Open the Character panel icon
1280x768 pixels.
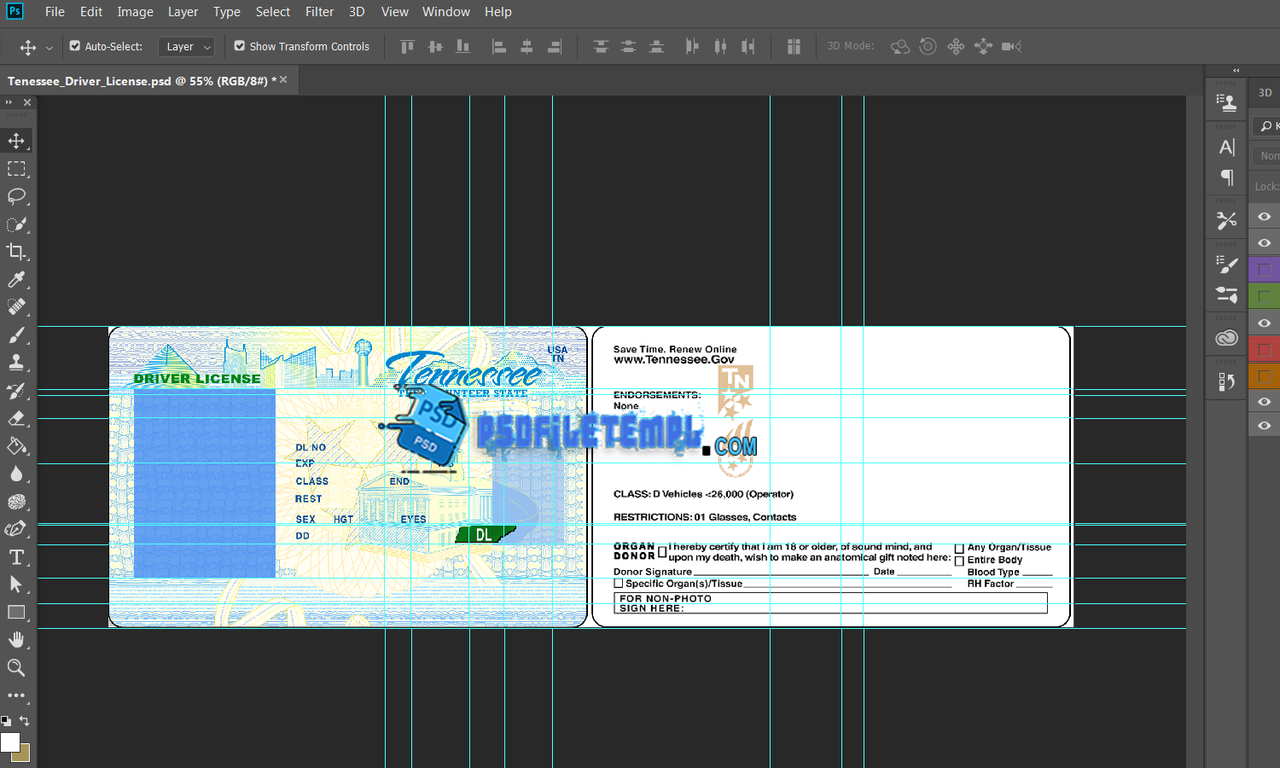(1227, 147)
